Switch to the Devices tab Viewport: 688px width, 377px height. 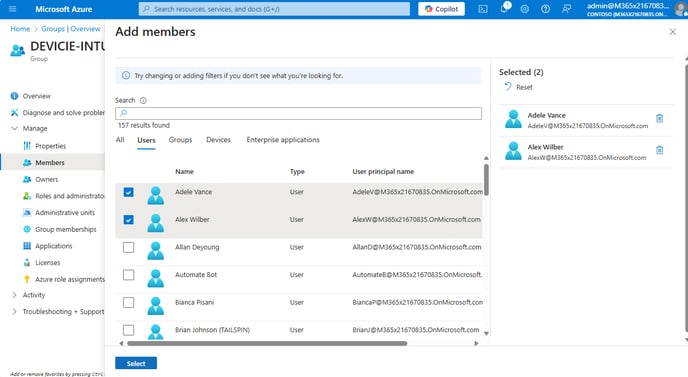click(218, 140)
